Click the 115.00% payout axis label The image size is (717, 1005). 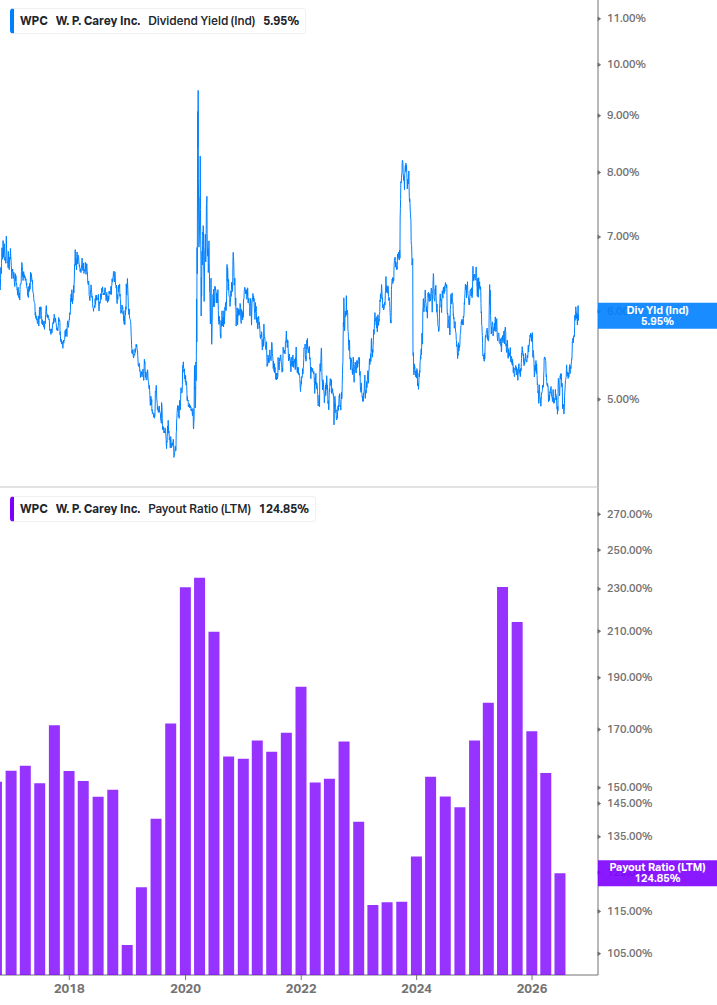tap(629, 911)
